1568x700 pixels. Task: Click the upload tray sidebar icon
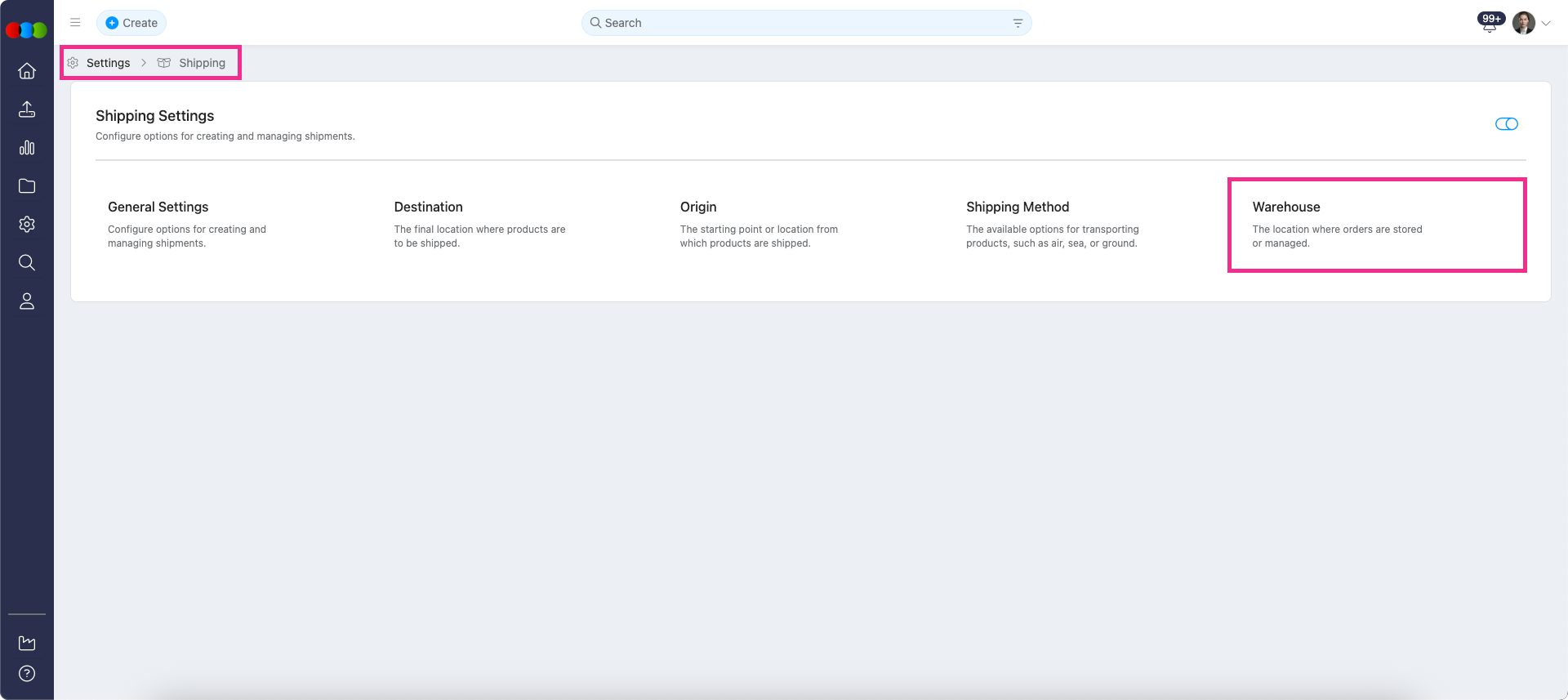[27, 109]
